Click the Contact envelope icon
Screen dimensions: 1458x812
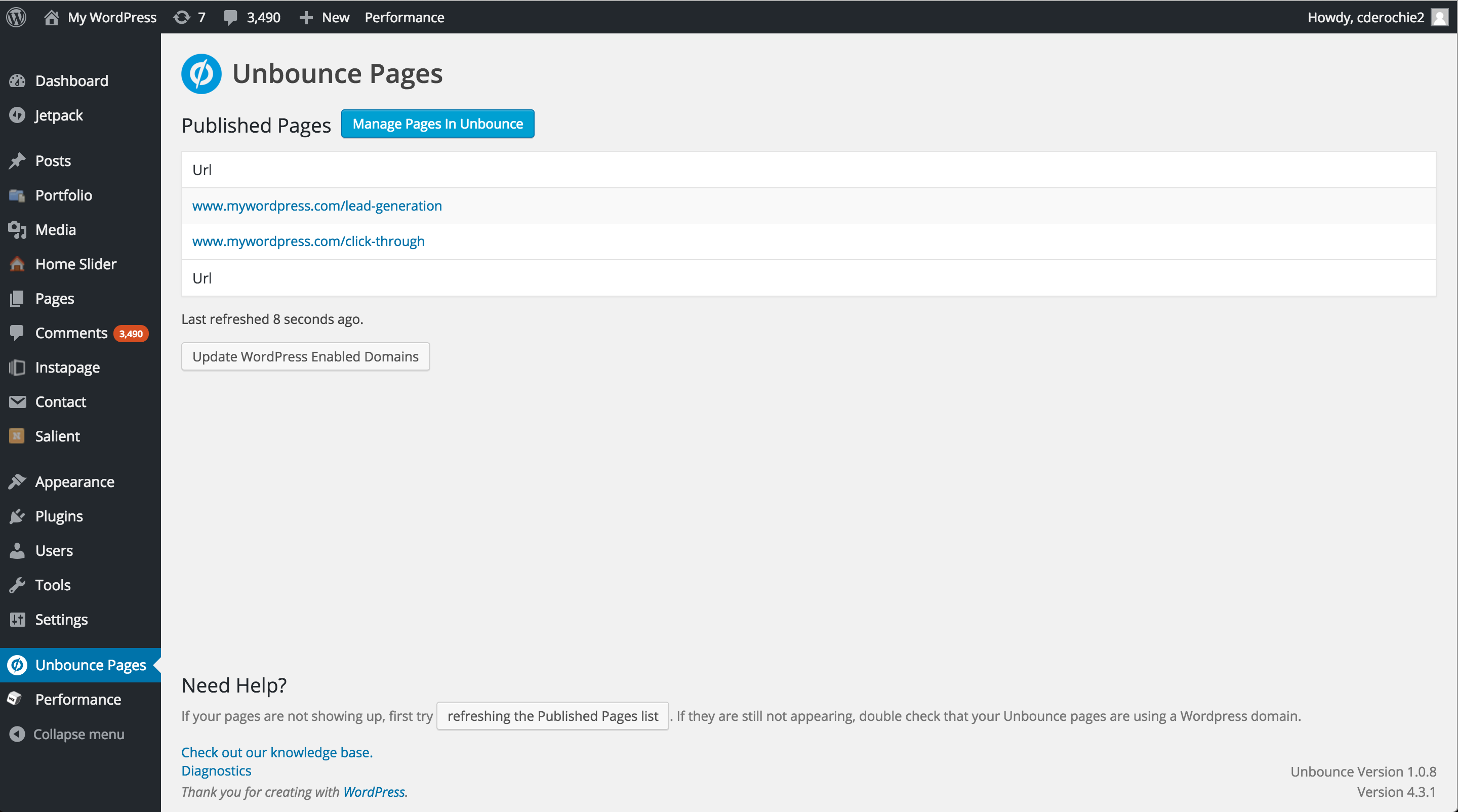(x=17, y=402)
